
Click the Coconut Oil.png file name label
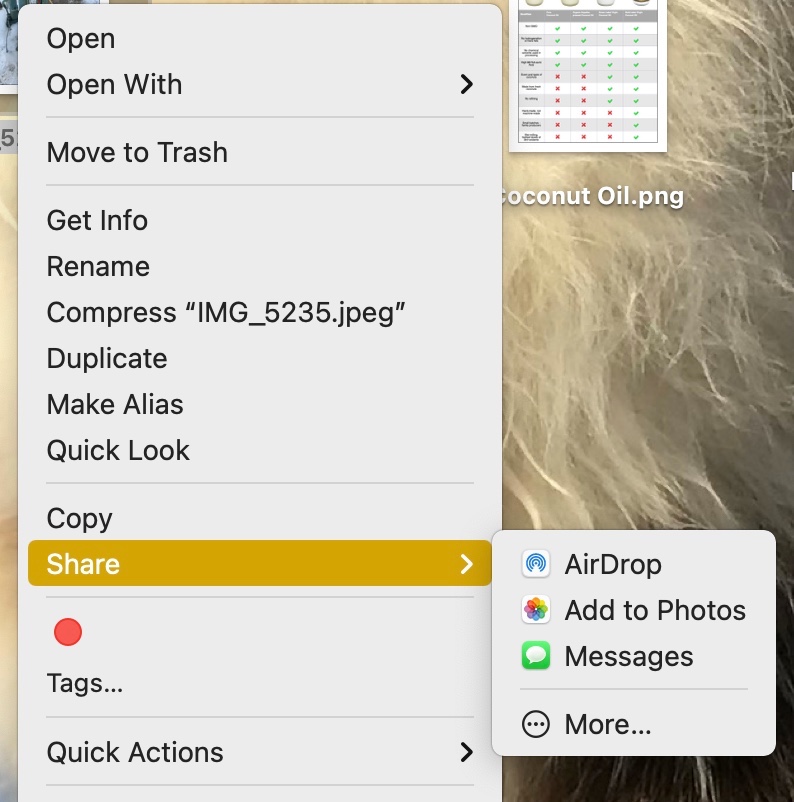click(590, 196)
